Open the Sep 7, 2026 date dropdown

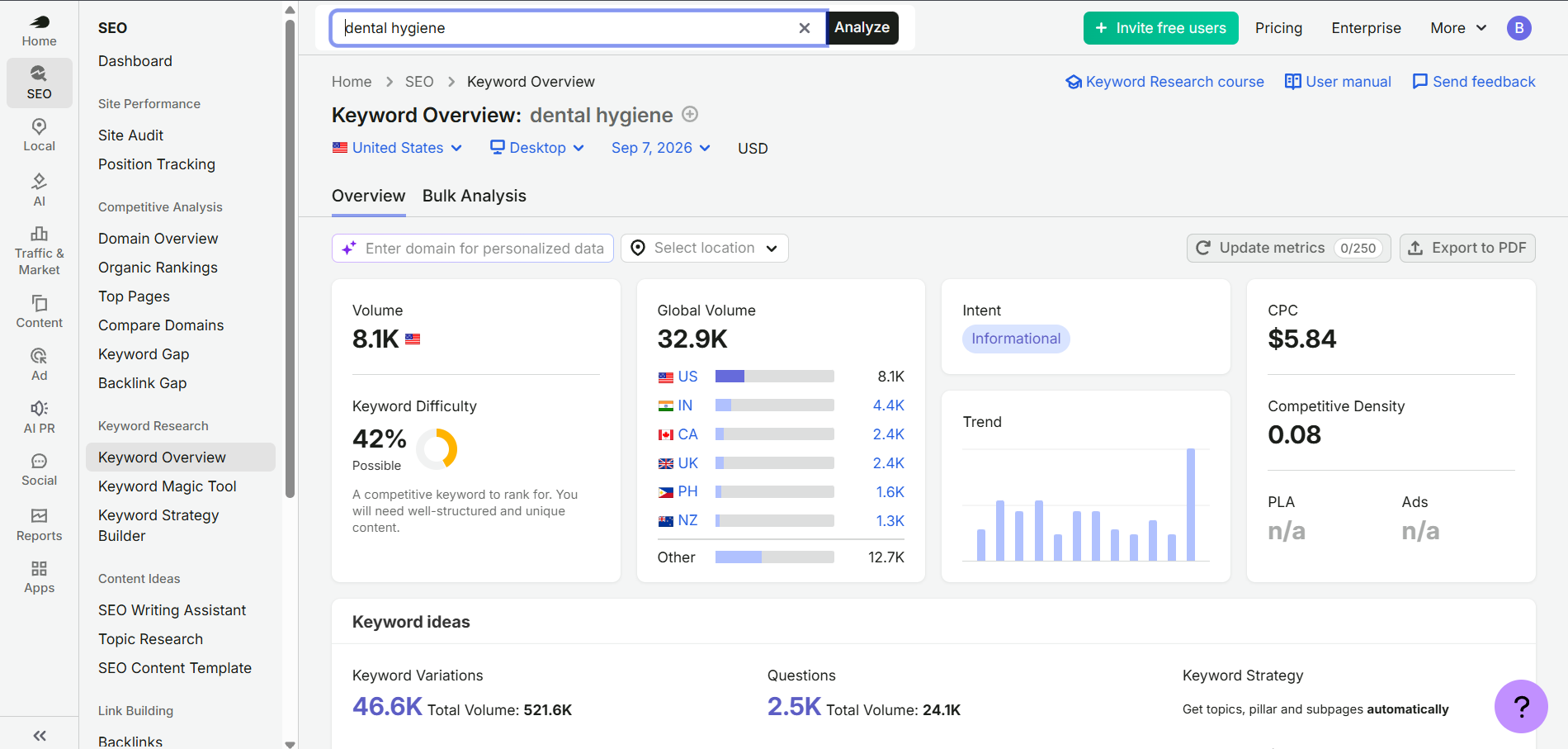(660, 148)
